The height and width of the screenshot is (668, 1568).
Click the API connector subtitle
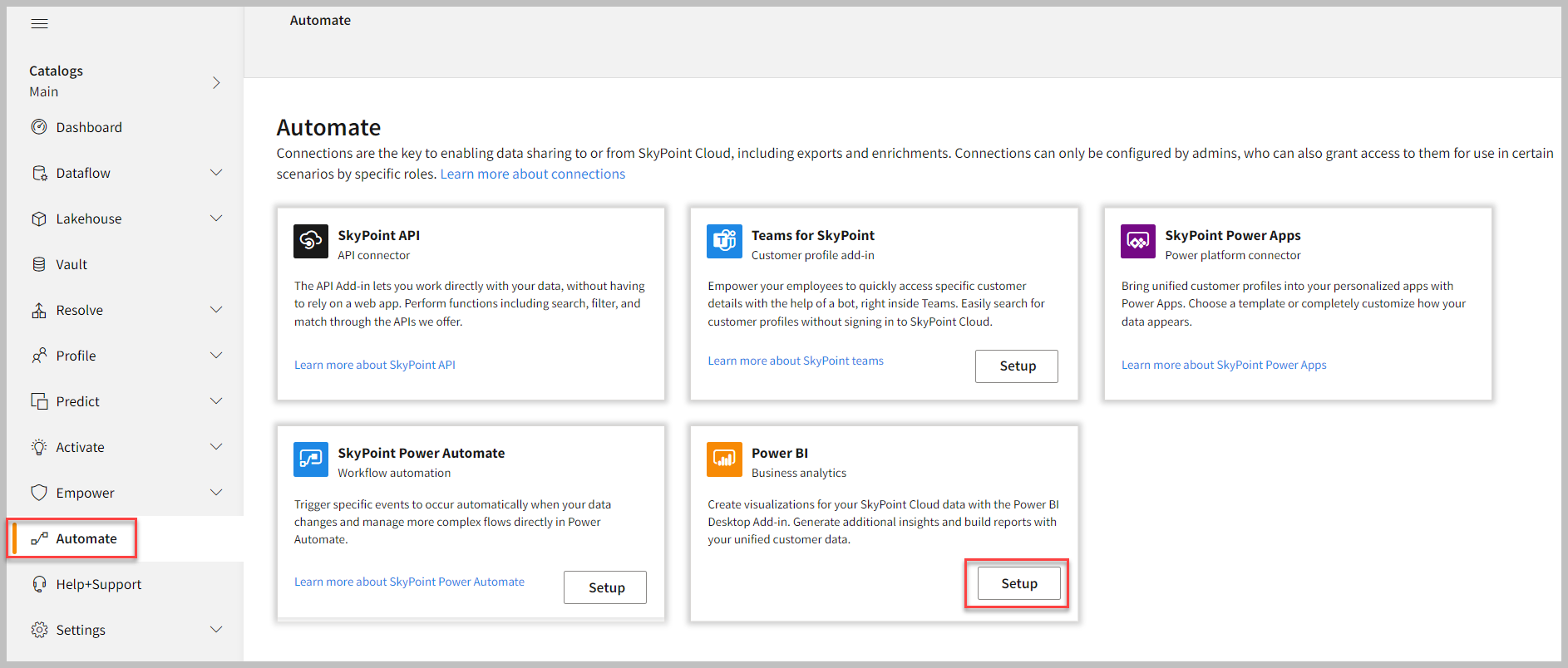pos(374,255)
